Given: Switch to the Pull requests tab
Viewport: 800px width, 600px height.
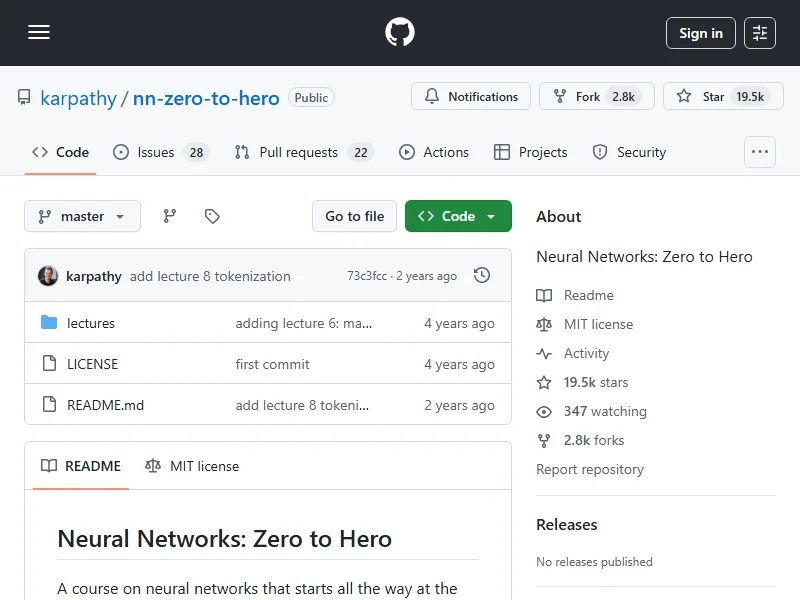Looking at the screenshot, I should [x=302, y=152].
